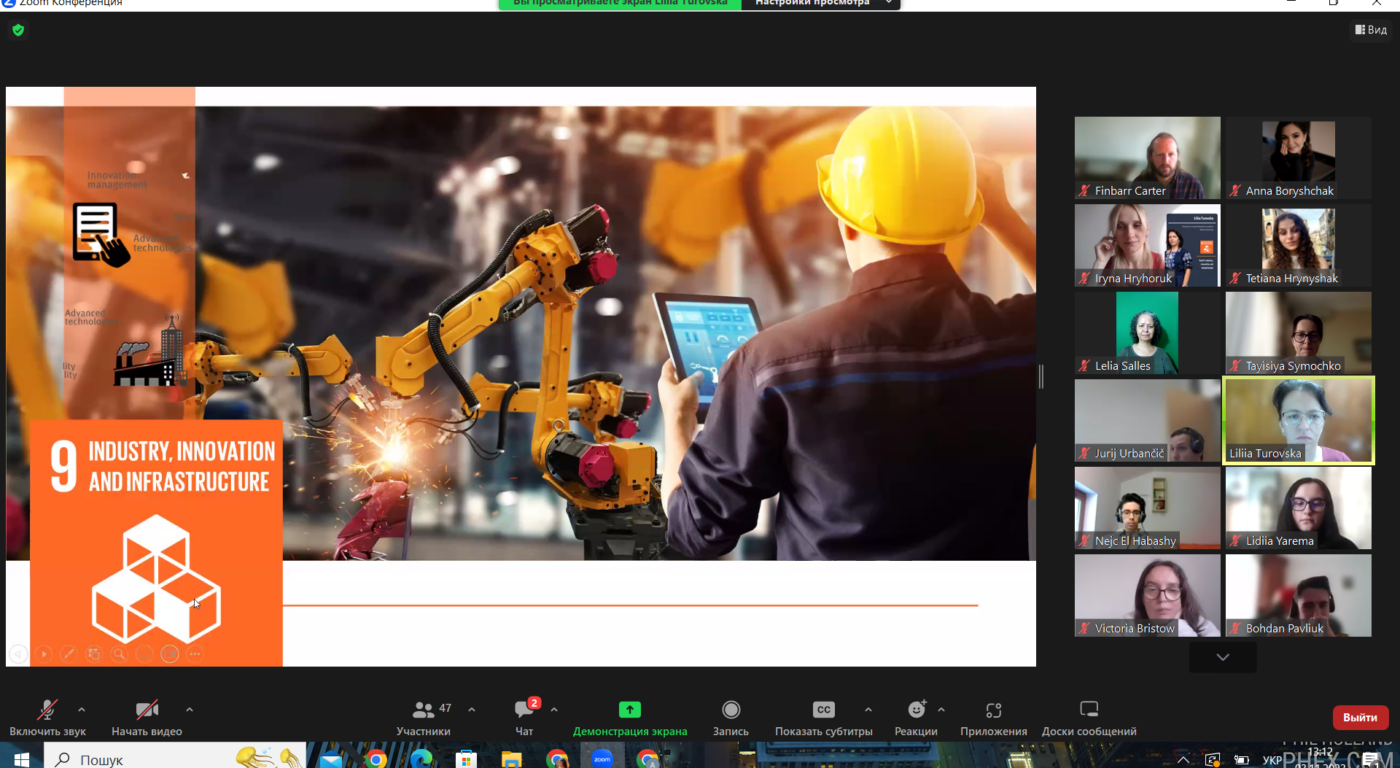
Task: Expand video options arrow beside camera
Action: 189,710
